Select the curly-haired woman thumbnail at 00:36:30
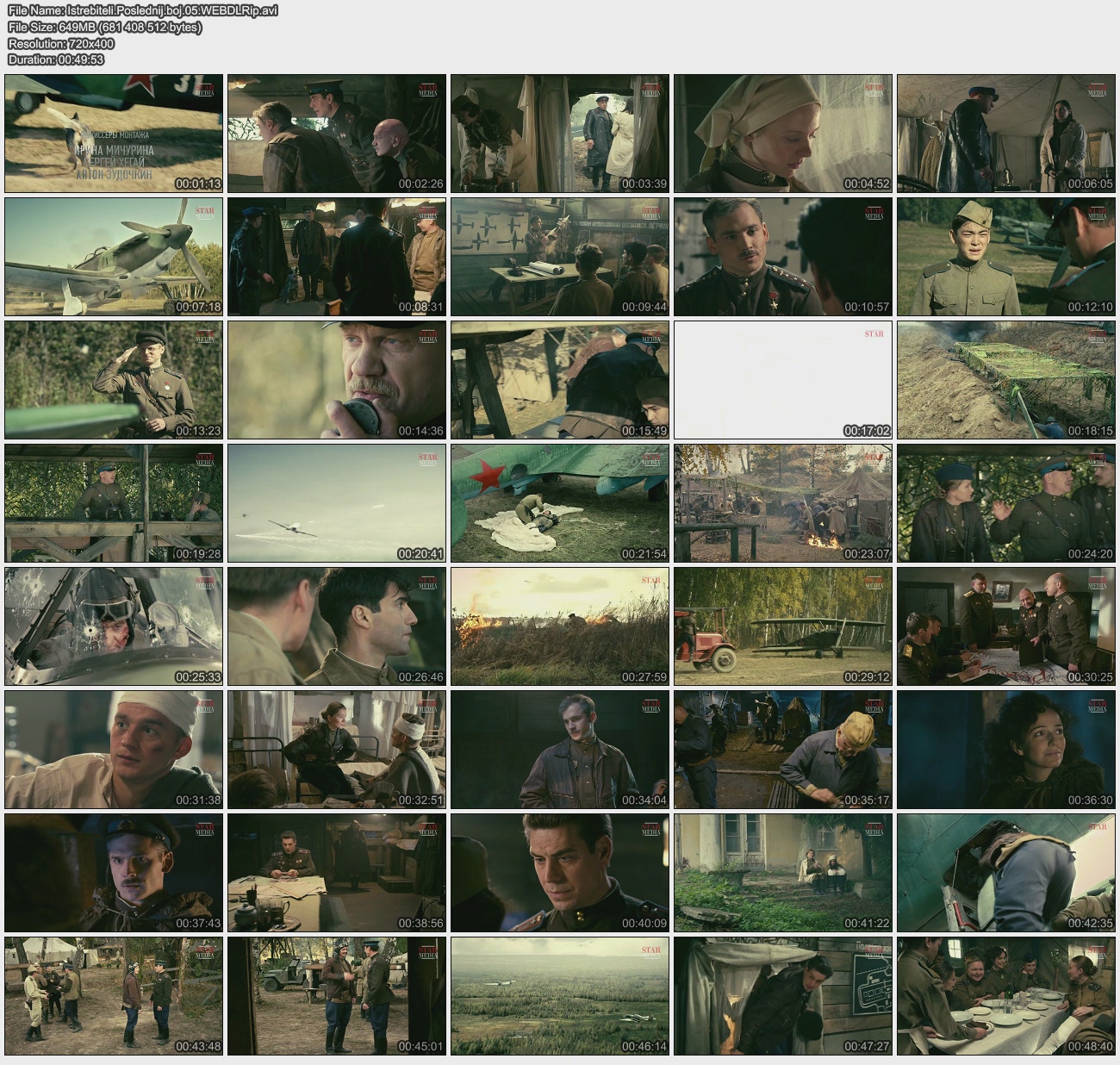1120x1065 pixels. coord(1005,750)
